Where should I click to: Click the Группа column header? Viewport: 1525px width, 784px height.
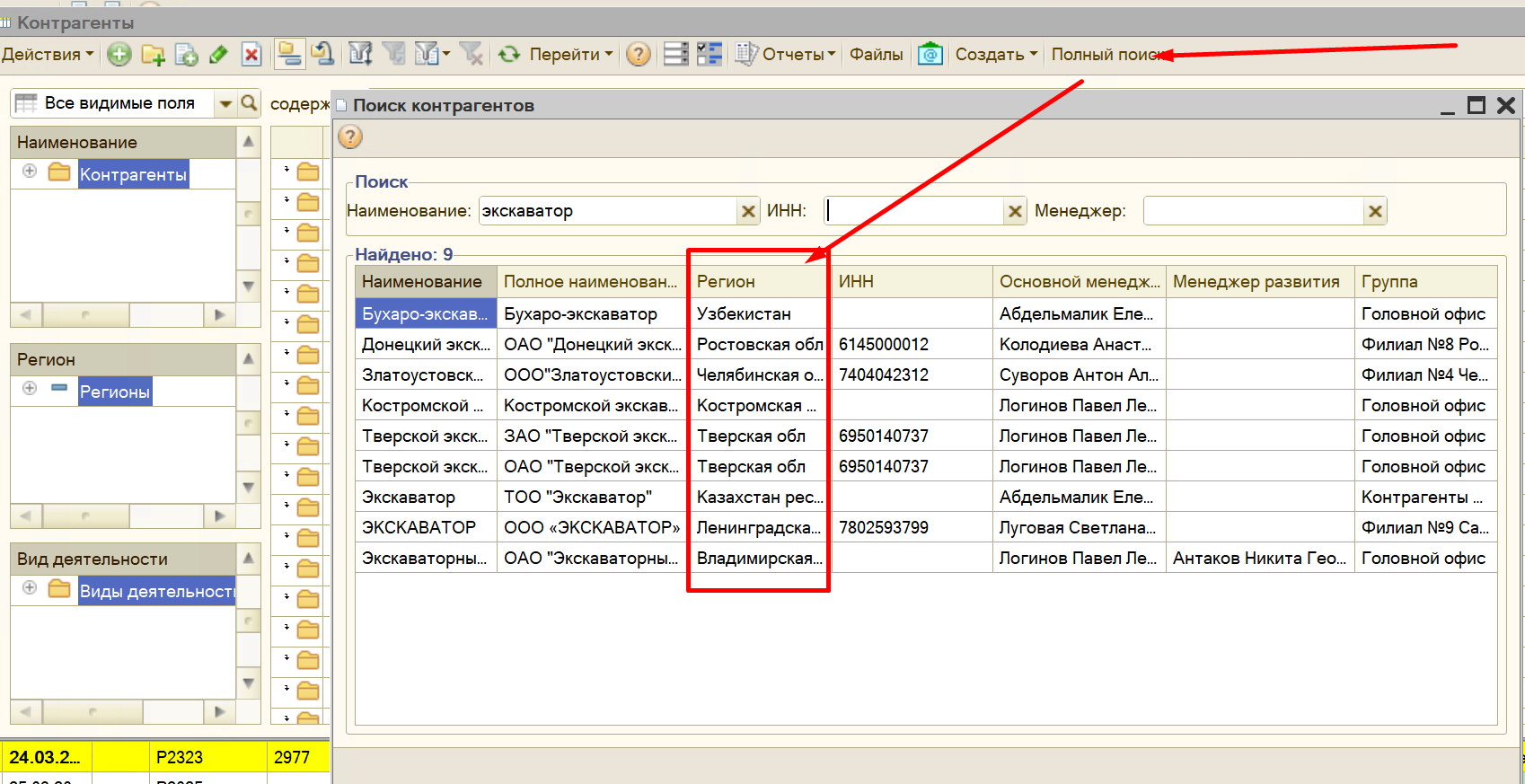[1425, 282]
